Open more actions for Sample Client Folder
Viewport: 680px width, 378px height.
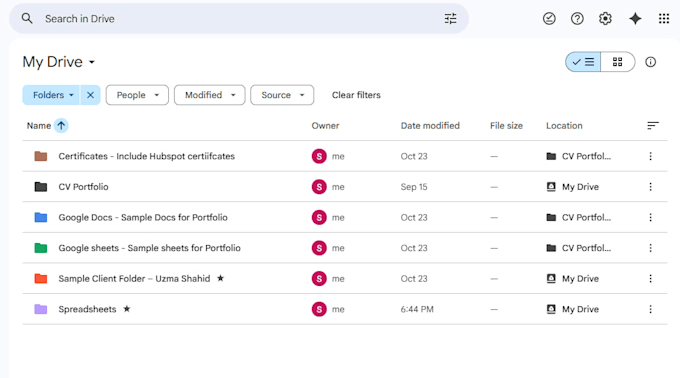[651, 278]
